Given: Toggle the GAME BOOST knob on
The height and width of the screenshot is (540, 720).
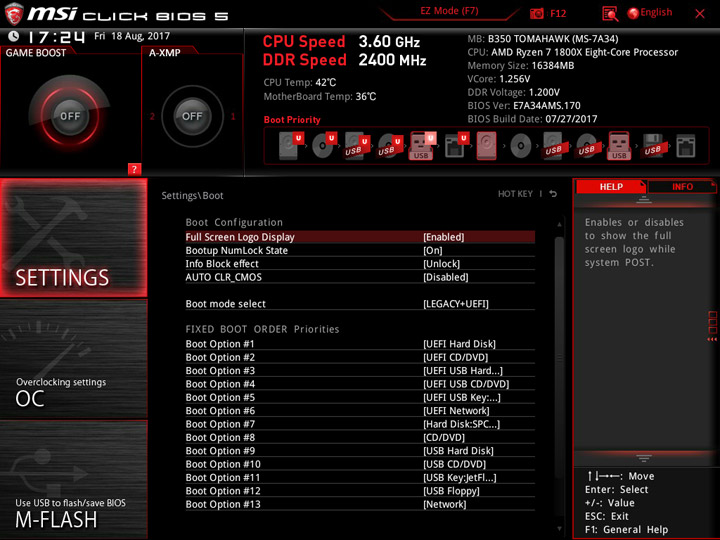Looking at the screenshot, I should click(x=70, y=116).
